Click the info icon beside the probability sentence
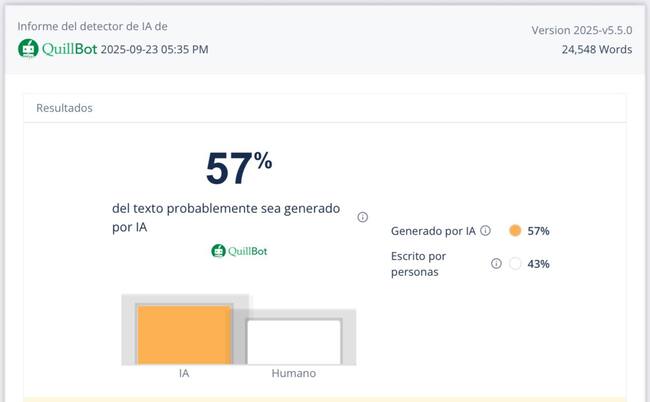The image size is (650, 402). point(362,217)
